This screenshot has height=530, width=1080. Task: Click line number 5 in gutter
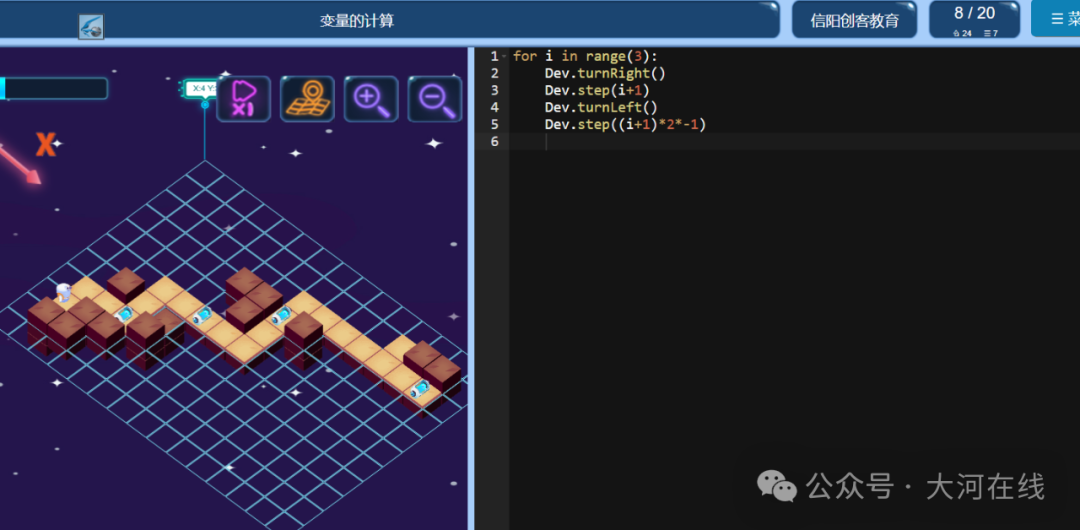click(x=494, y=125)
